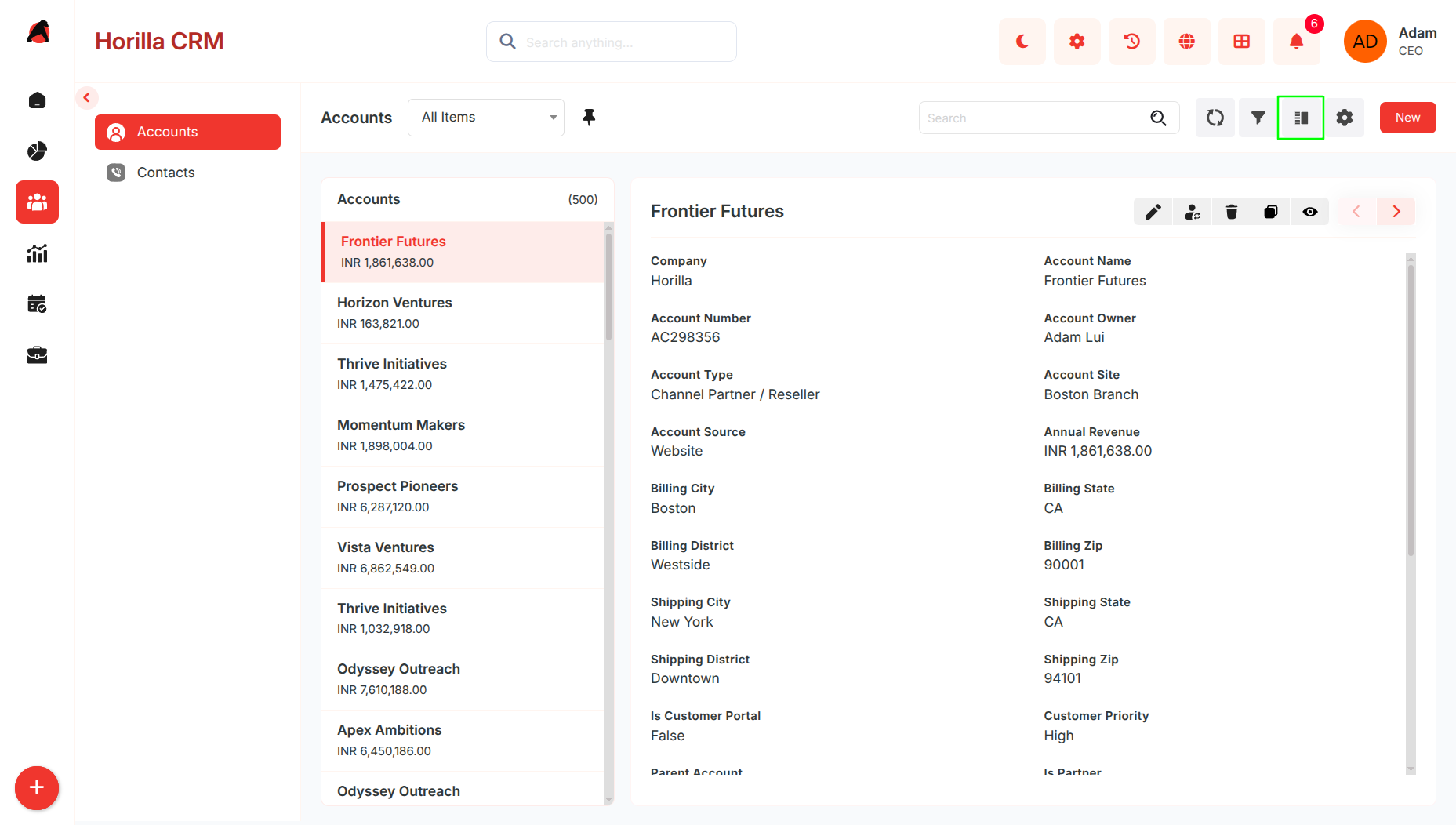The width and height of the screenshot is (1456, 825).
Task: Toggle split view layout icon
Action: [1301, 118]
